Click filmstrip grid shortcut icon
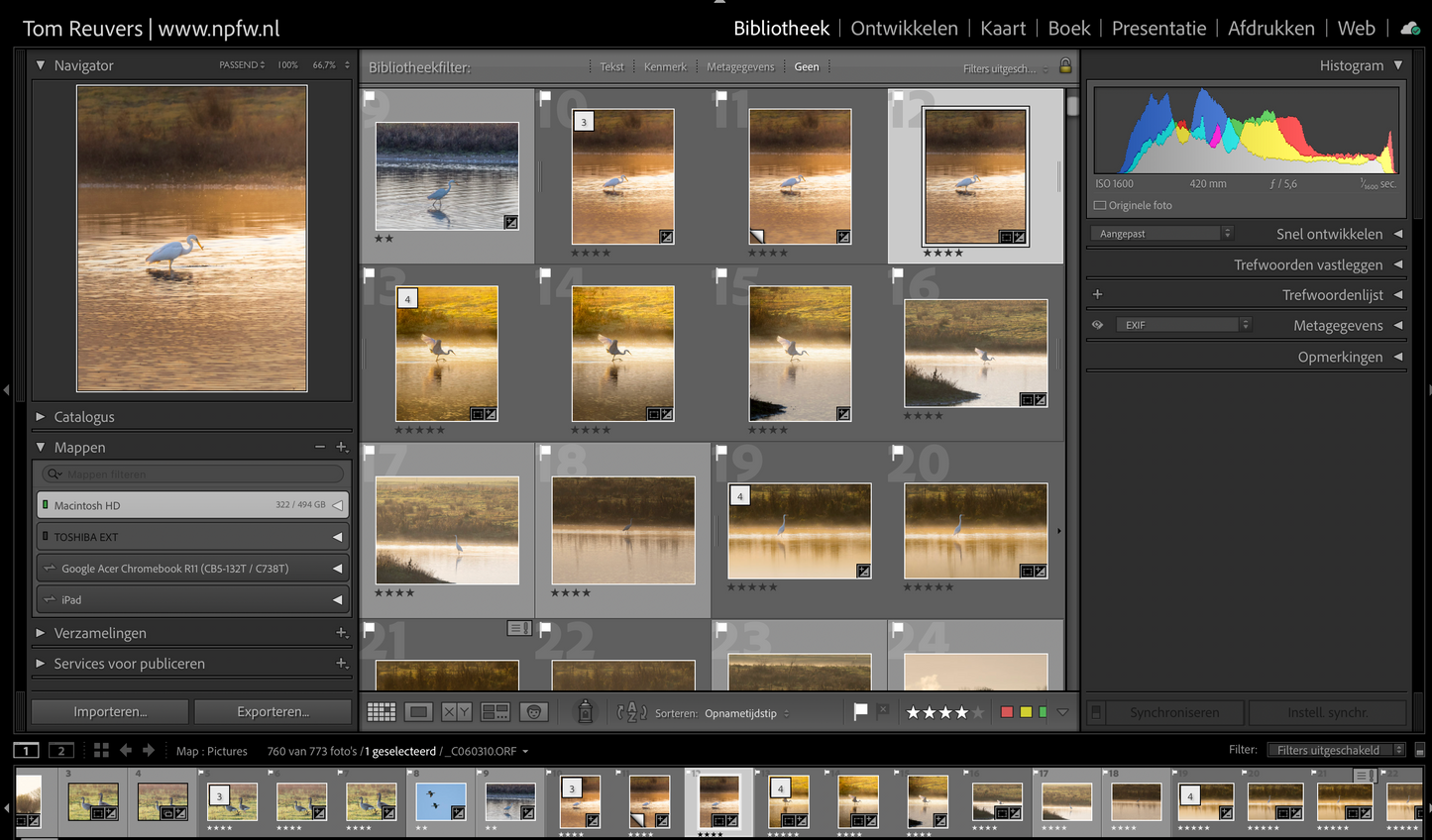The height and width of the screenshot is (840, 1432). pos(101,751)
